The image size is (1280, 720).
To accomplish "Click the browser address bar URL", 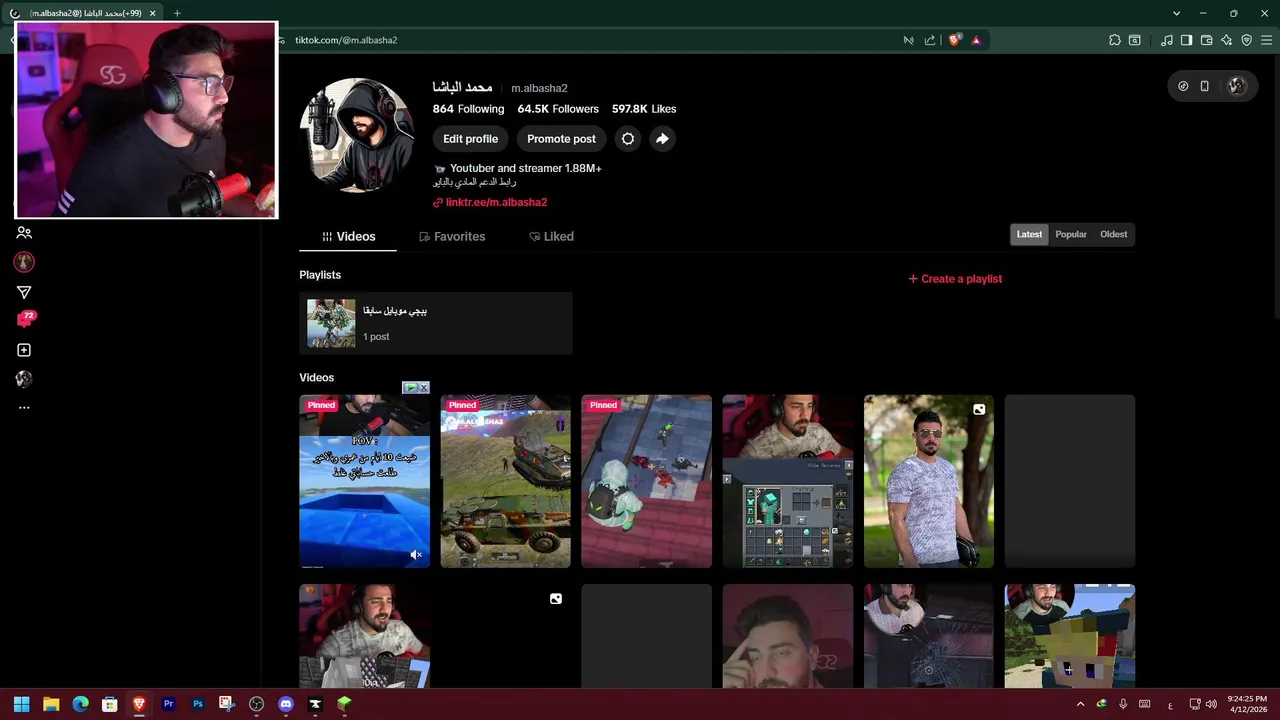I will (x=346, y=40).
